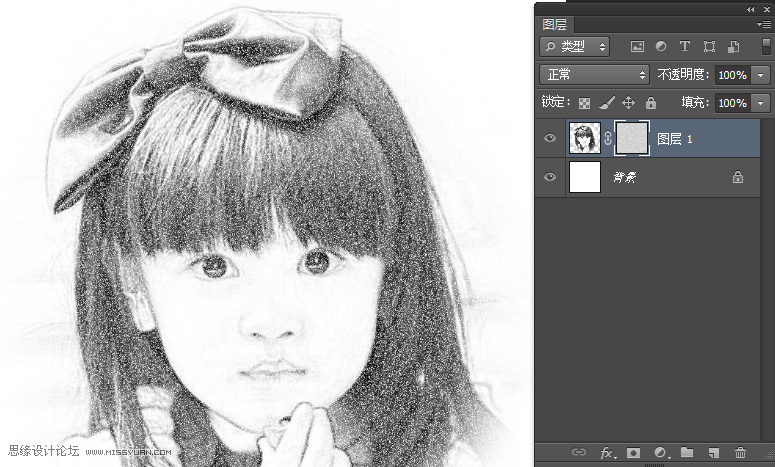Filter layers by shape layer icon

(709, 46)
